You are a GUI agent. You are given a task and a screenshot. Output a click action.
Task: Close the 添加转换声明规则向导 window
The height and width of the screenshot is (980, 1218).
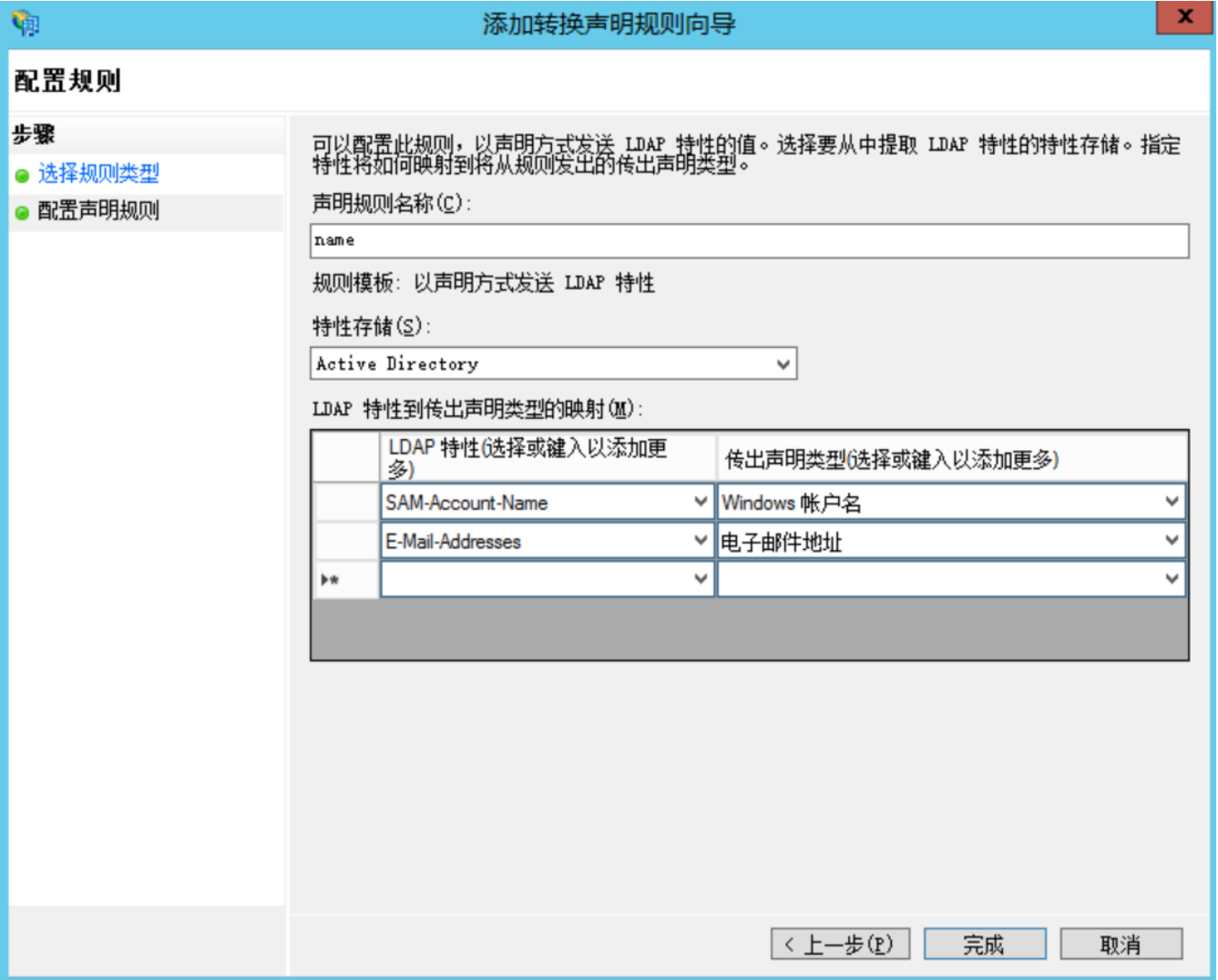(x=1183, y=17)
